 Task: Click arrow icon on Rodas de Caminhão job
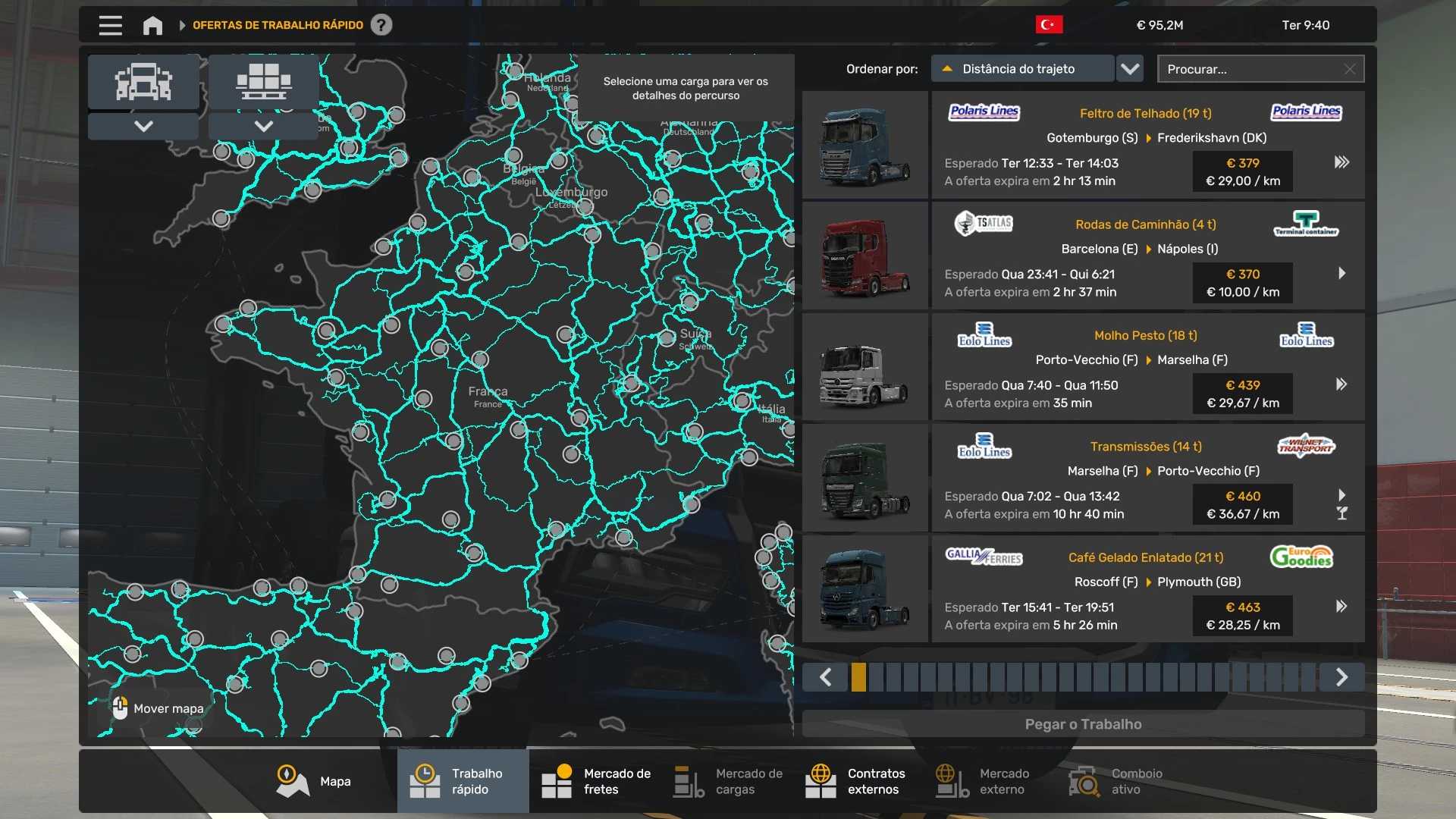[1341, 273]
